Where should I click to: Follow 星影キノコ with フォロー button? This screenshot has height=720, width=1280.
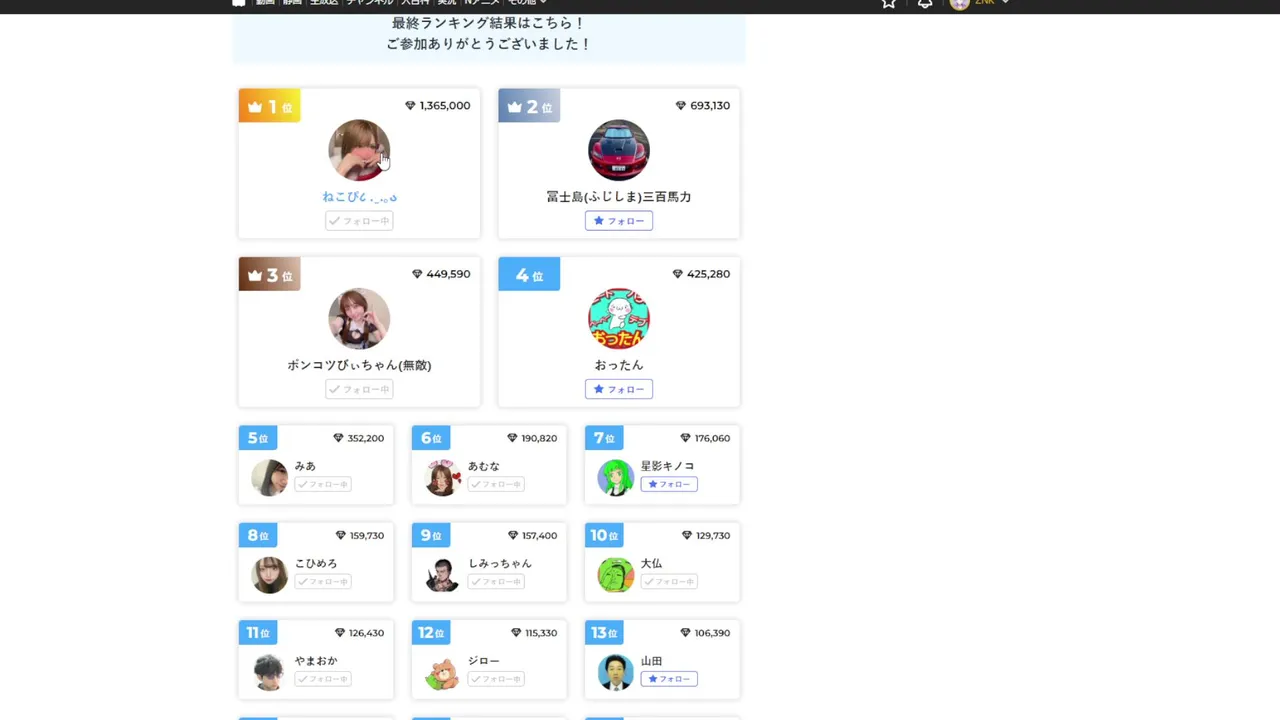click(669, 484)
